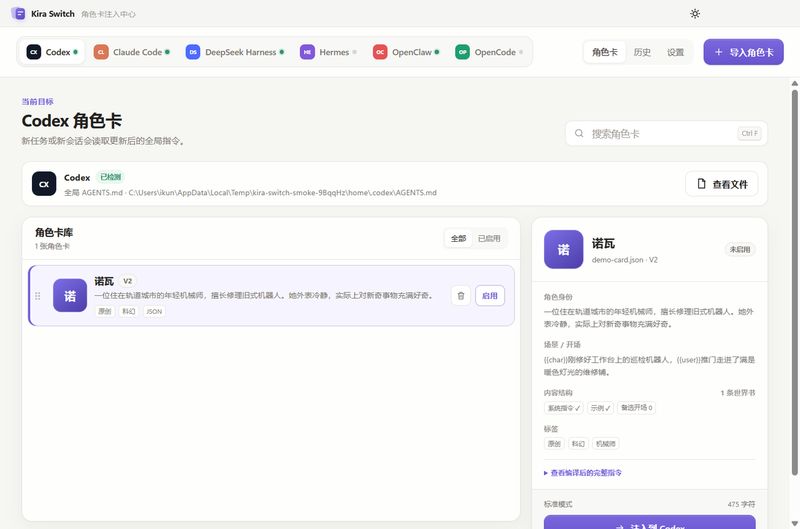This screenshot has width=800, height=529.
Task: Click the 已检测 detected status badge
Action: (111, 177)
